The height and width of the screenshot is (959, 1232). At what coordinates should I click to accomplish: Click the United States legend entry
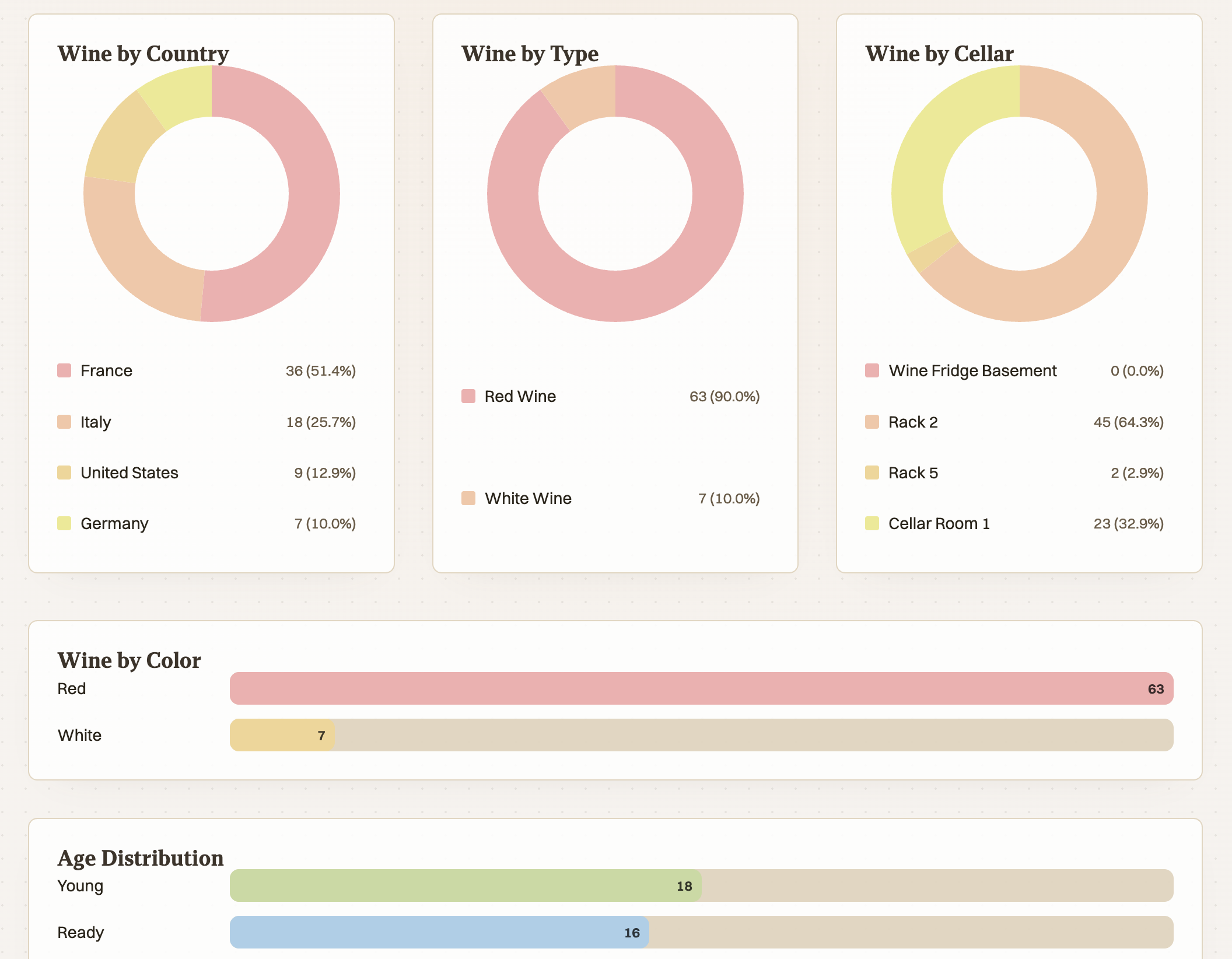pyautogui.click(x=129, y=473)
